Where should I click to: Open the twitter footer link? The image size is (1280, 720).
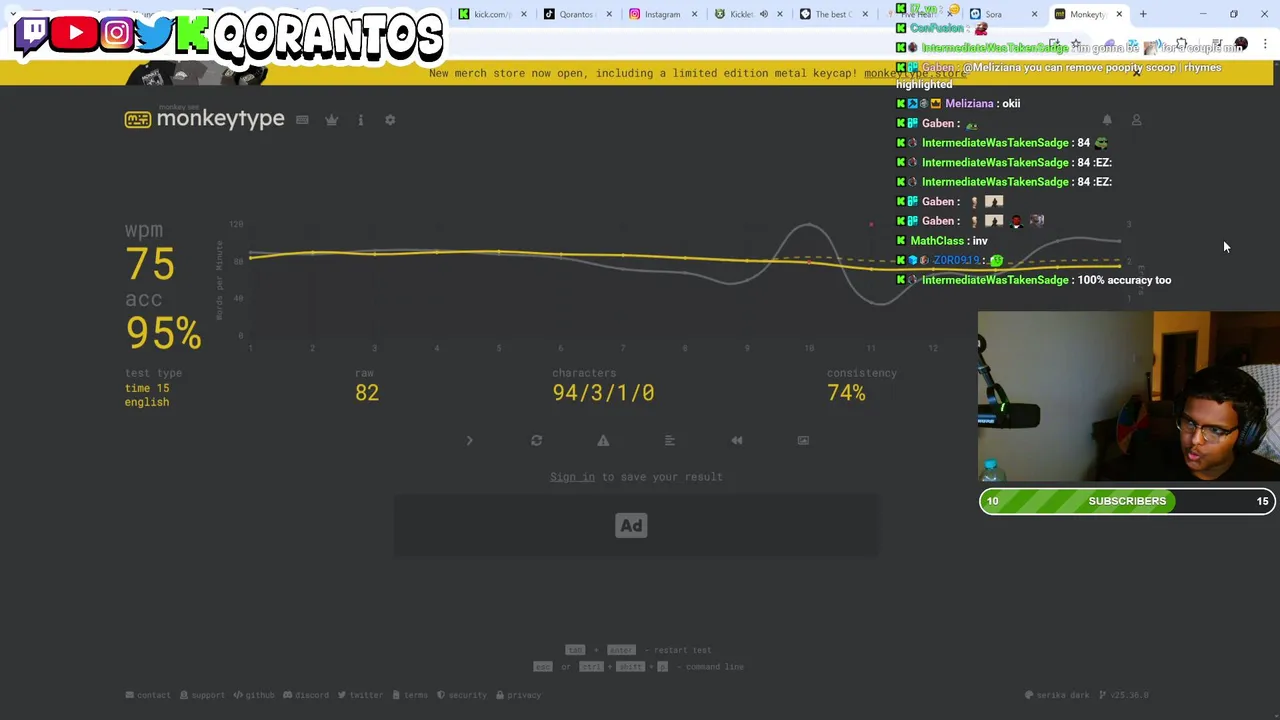(x=360, y=695)
